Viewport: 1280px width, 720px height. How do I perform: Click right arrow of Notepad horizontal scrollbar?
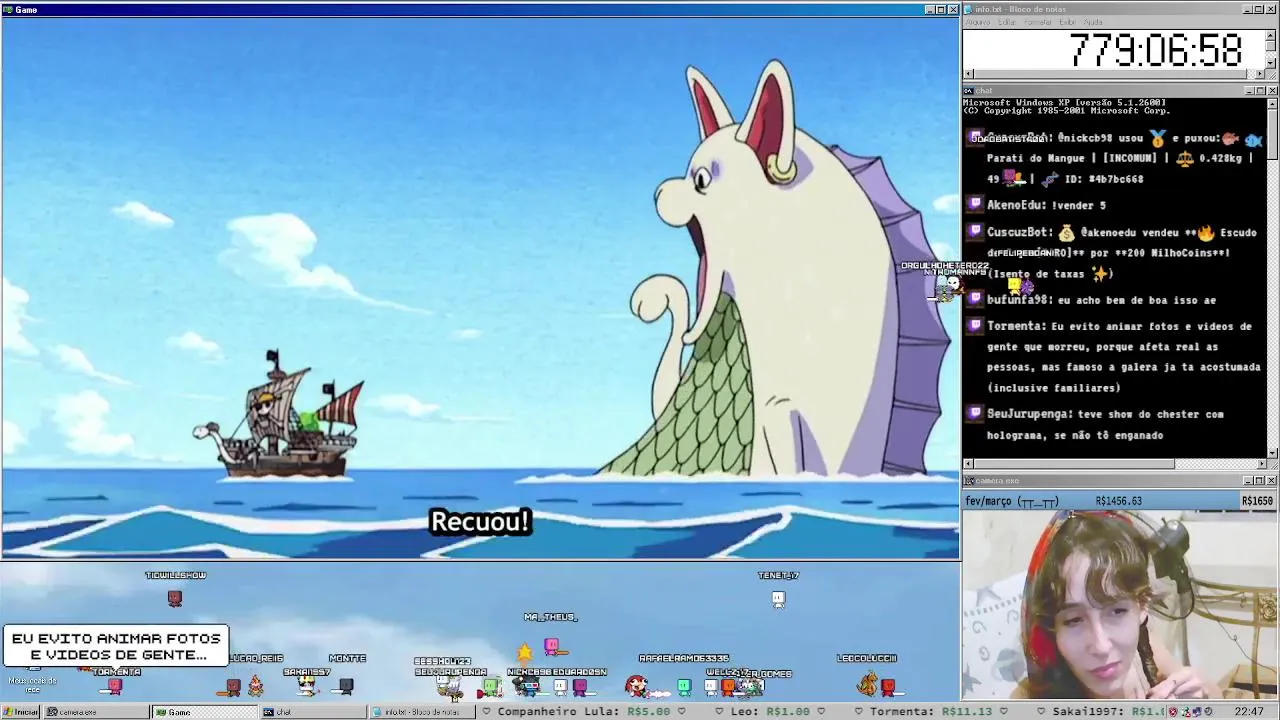(1260, 74)
